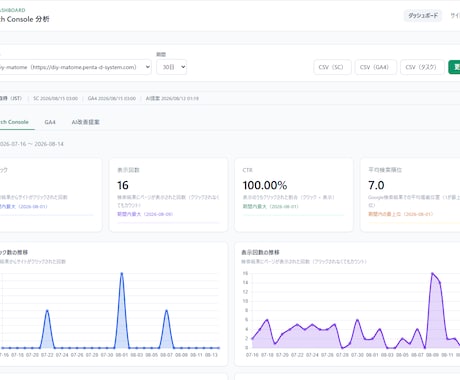Export data with CSV (タスク) button
This screenshot has height=380, width=460.
422,67
